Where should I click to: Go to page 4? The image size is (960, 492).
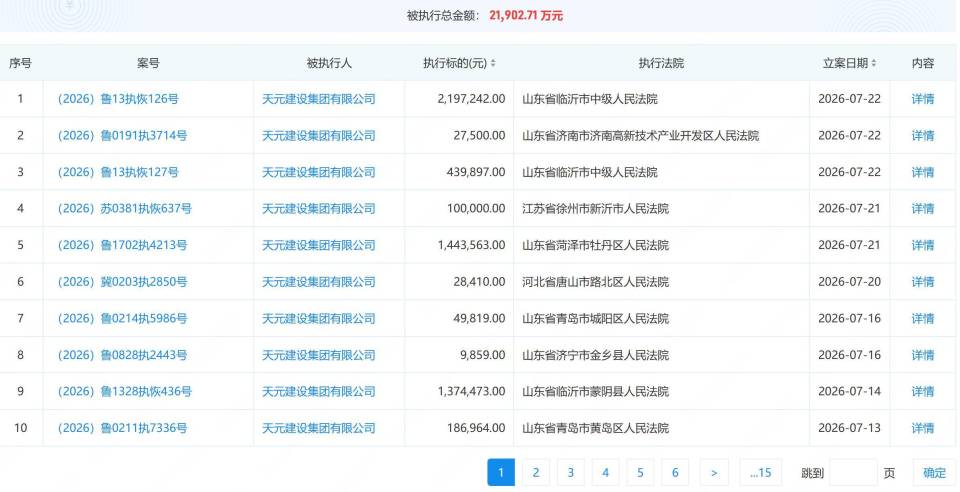(606, 472)
